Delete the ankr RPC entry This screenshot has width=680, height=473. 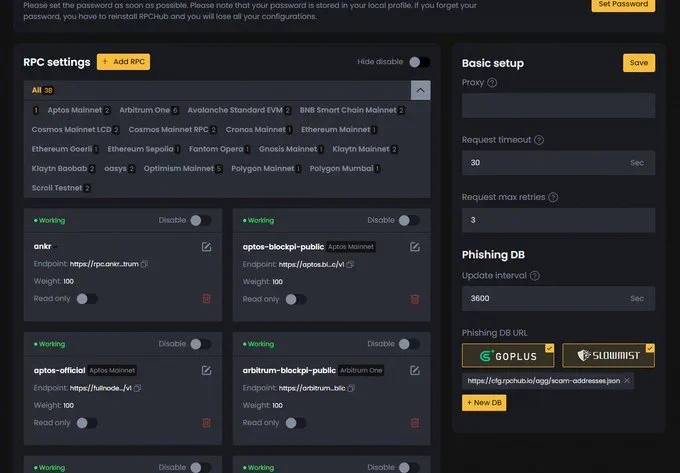[x=206, y=298]
